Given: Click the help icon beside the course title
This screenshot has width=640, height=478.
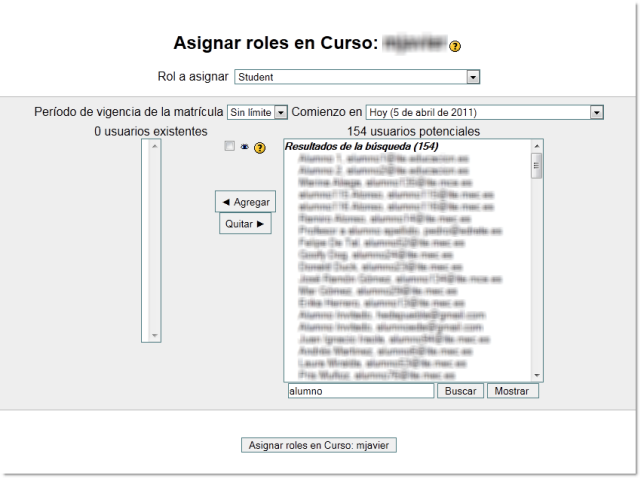Looking at the screenshot, I should (x=455, y=46).
